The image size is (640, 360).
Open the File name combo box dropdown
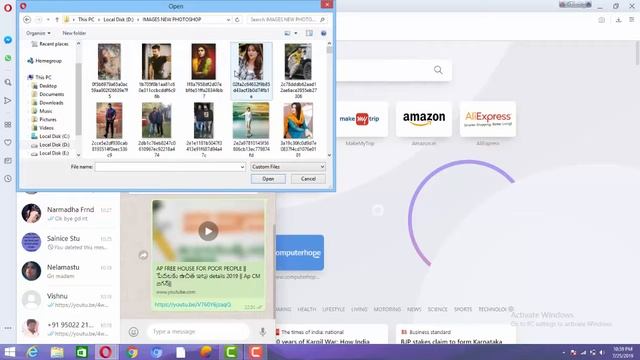pyautogui.click(x=242, y=167)
